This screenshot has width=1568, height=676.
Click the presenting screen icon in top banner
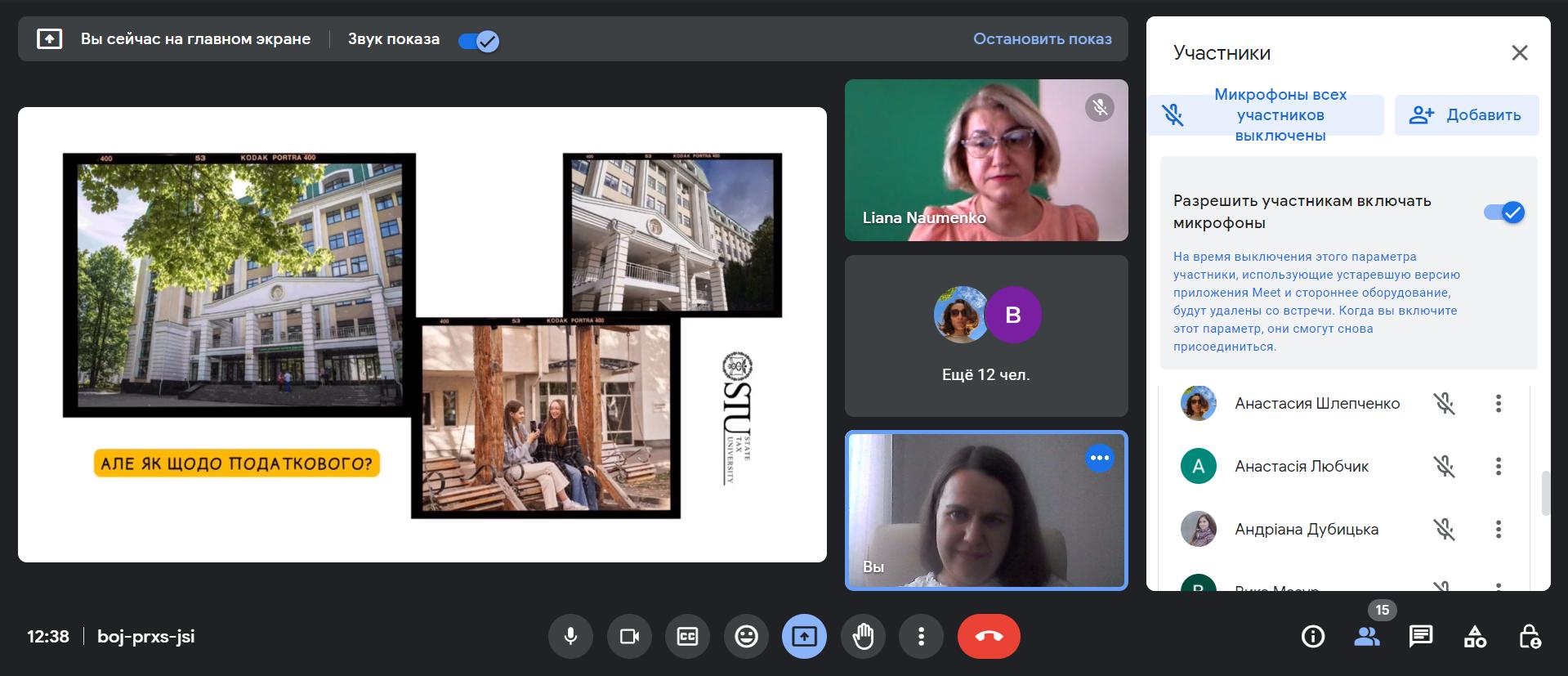click(50, 38)
